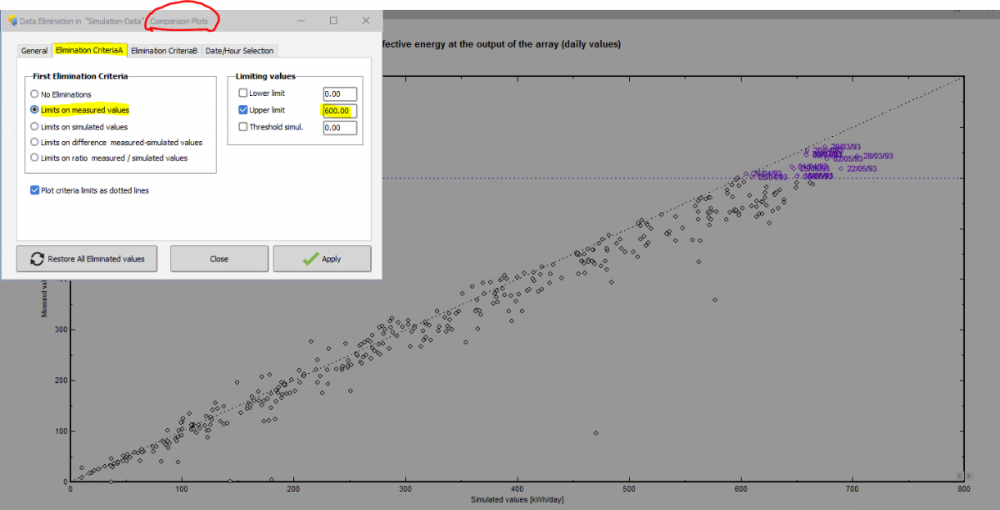Select Limits on difference measured-simulated values
Screen dimensions: 1000x510
35,142
